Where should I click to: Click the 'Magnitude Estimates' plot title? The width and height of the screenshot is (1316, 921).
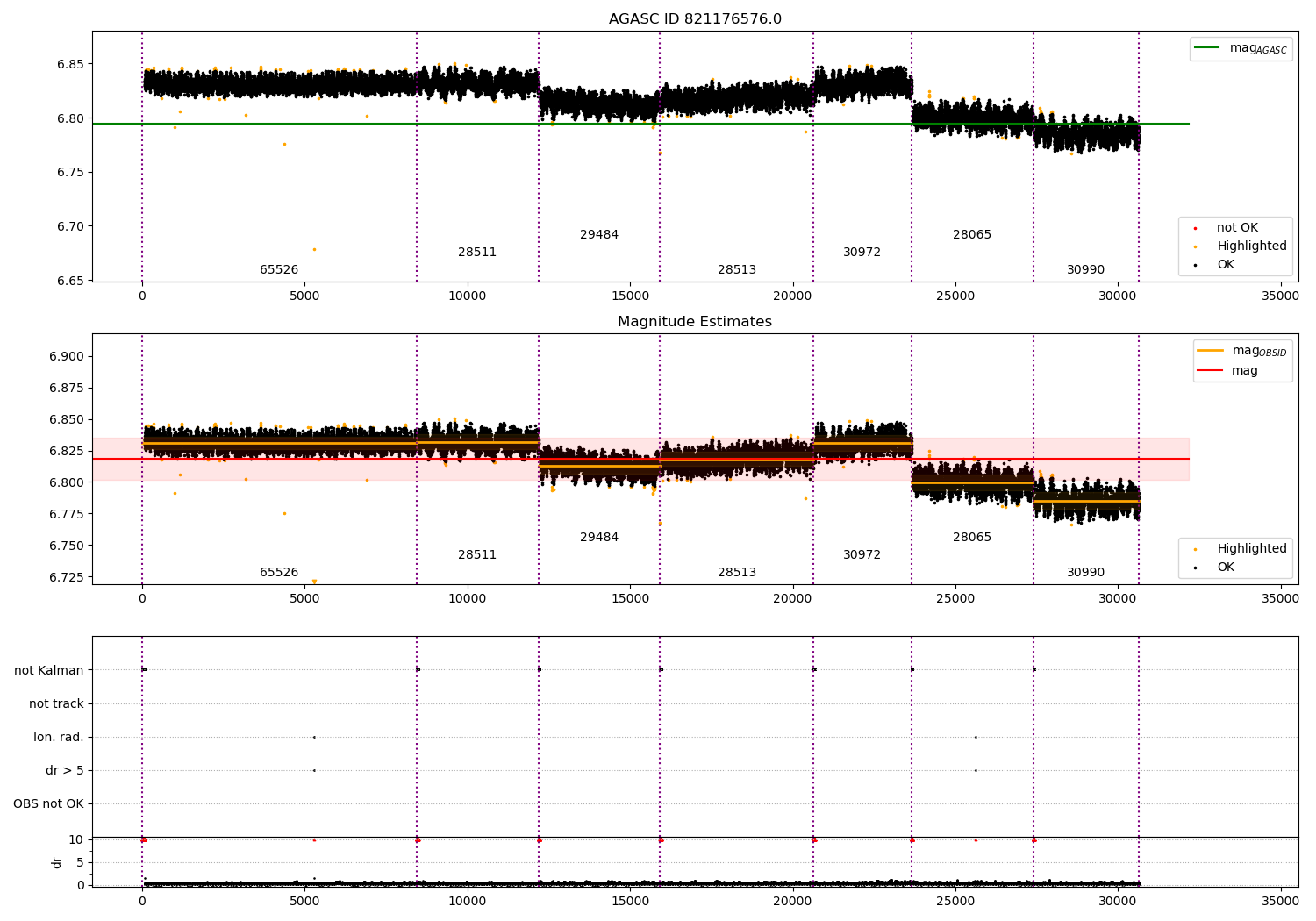coord(695,322)
